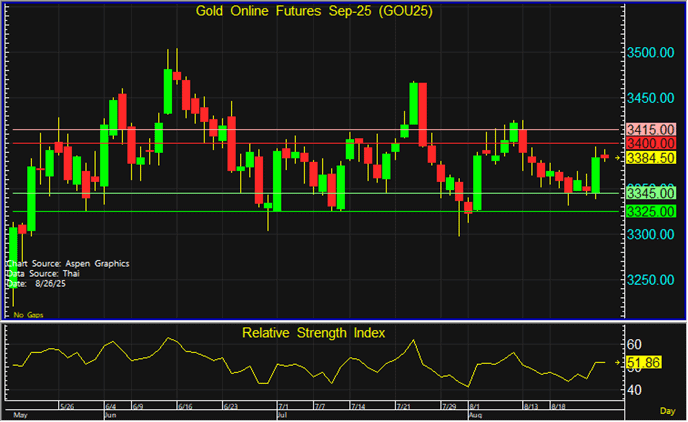This screenshot has height=422, width=688.
Task: Select the red 3400.00 price level label
Action: (652, 144)
